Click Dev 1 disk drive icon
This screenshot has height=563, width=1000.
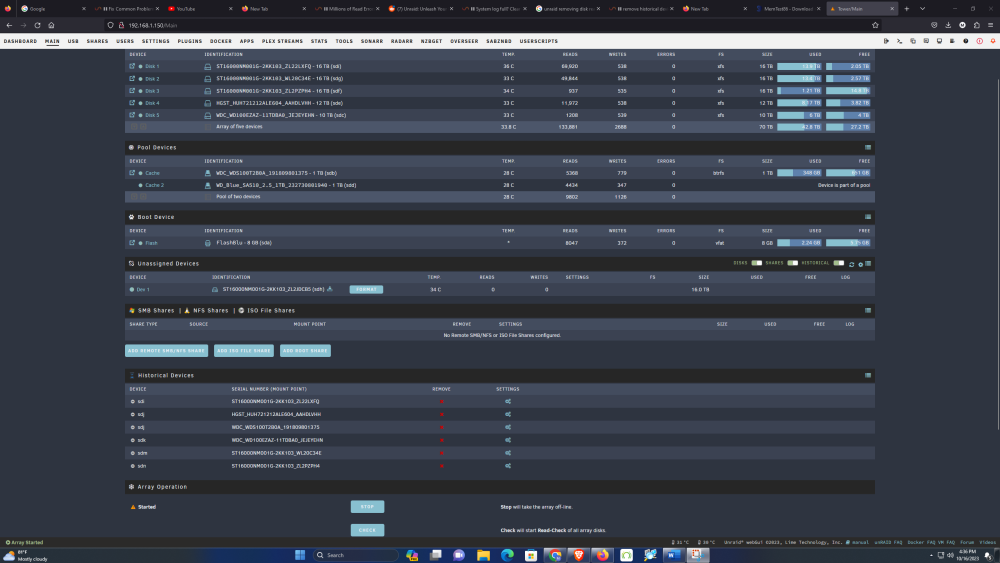(215, 289)
